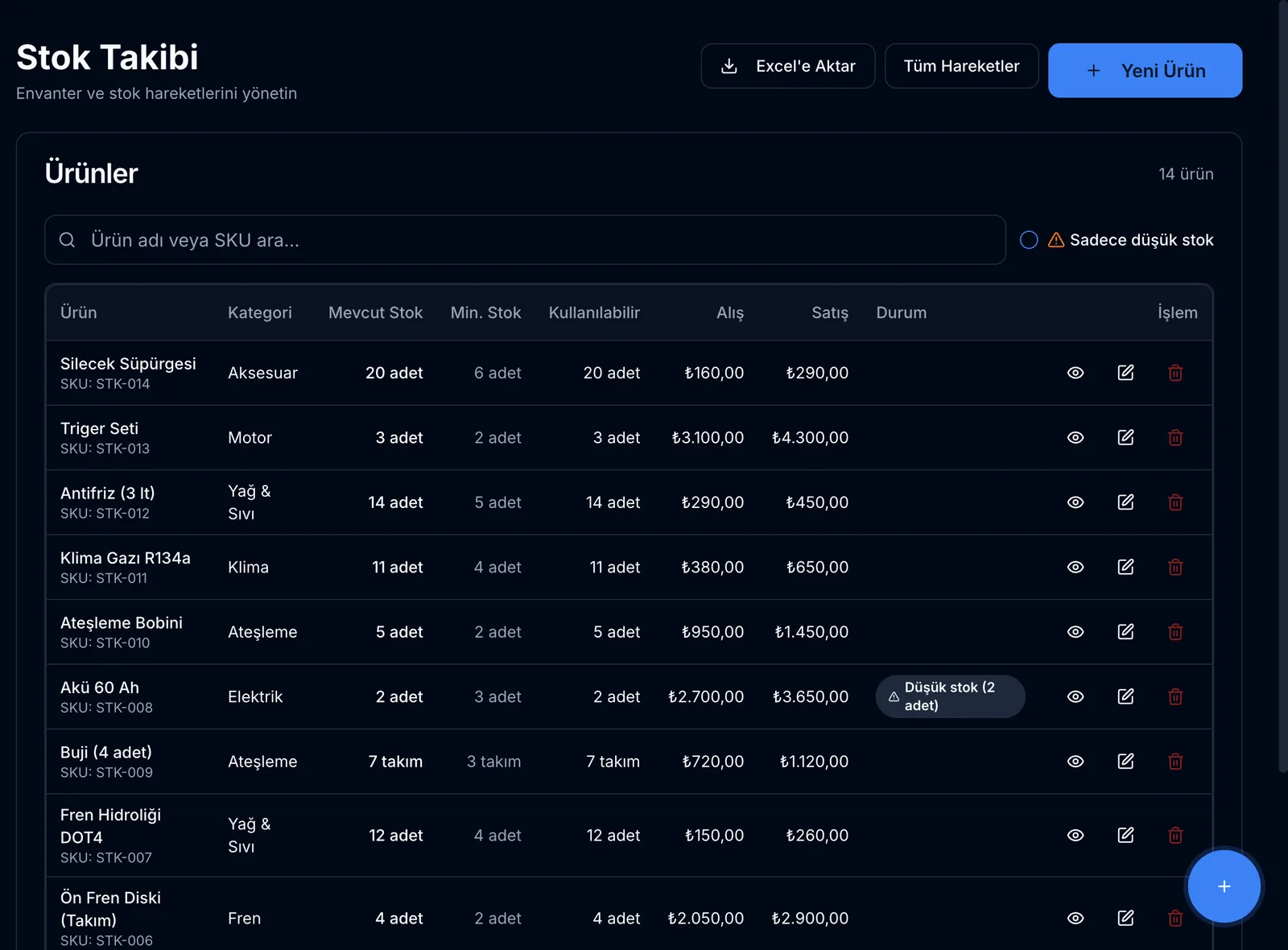Edit the Triger Seti product
The height and width of the screenshot is (950, 1288).
click(1125, 437)
